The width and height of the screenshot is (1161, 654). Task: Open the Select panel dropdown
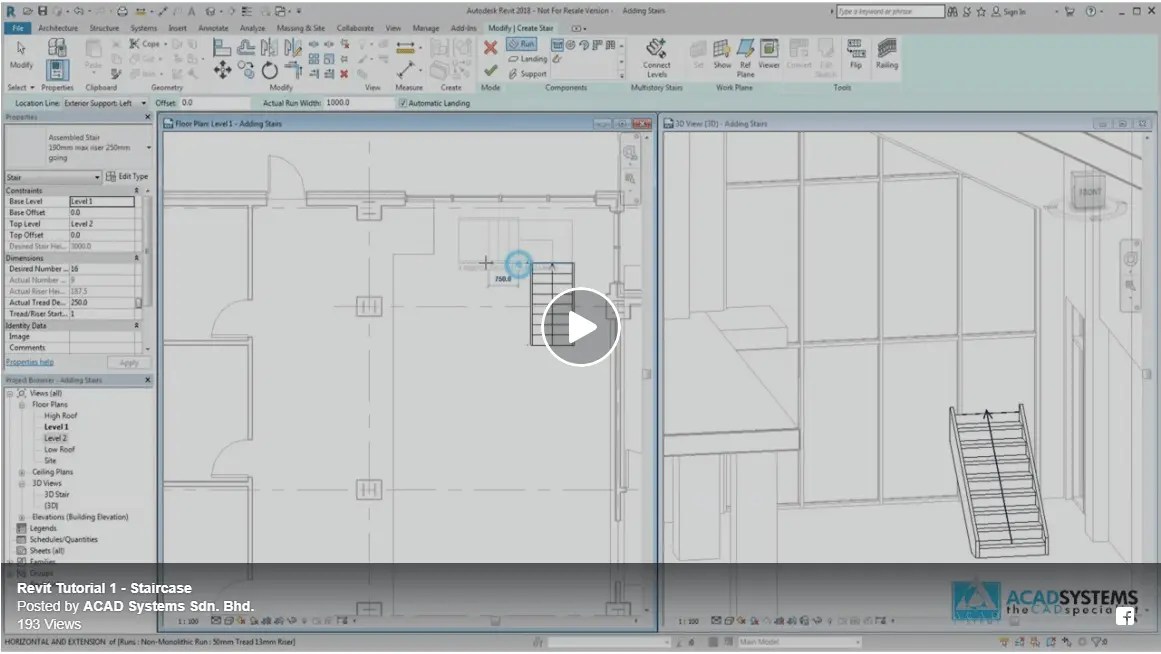click(21, 87)
